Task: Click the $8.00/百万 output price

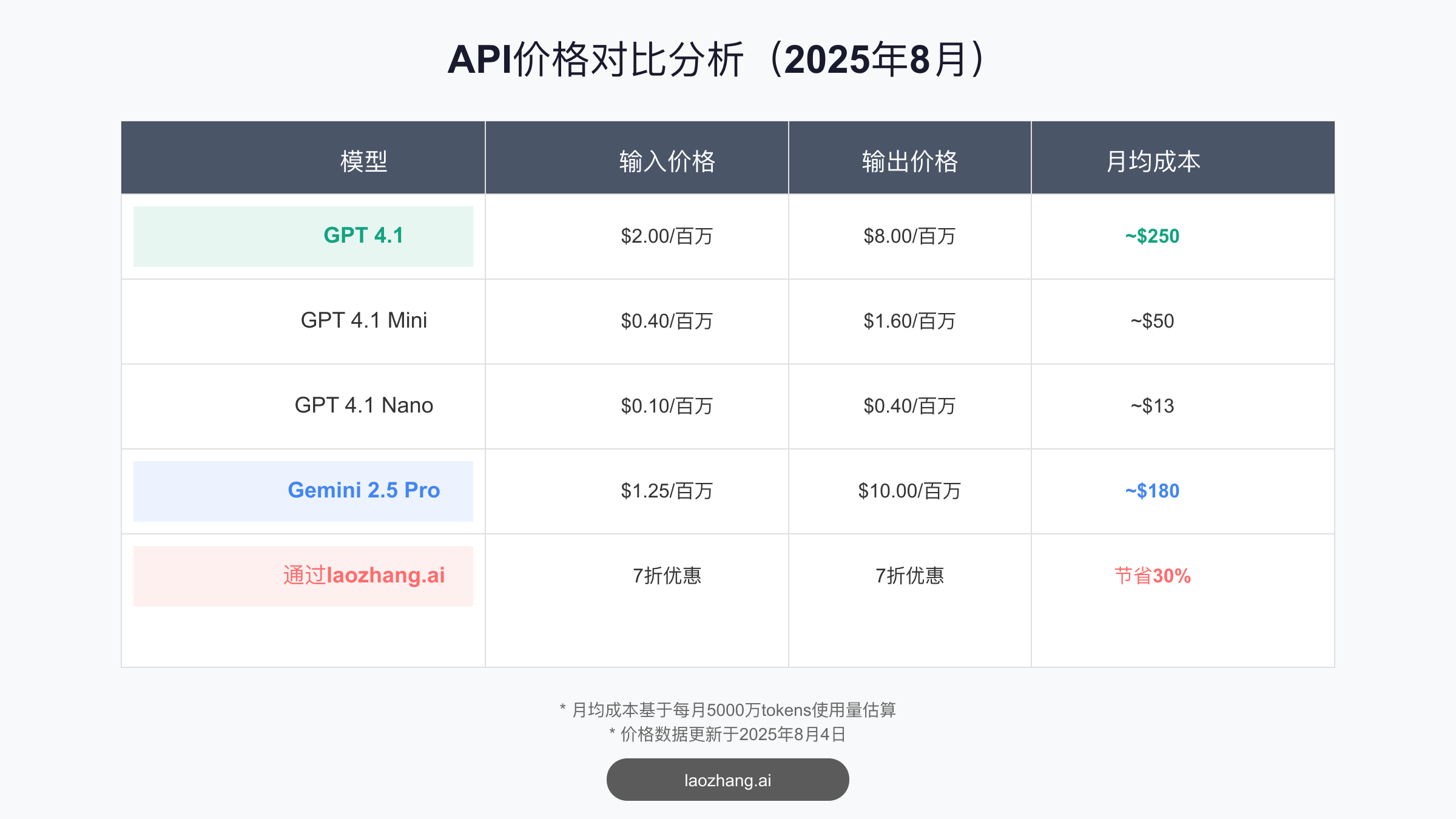Action: point(910,236)
